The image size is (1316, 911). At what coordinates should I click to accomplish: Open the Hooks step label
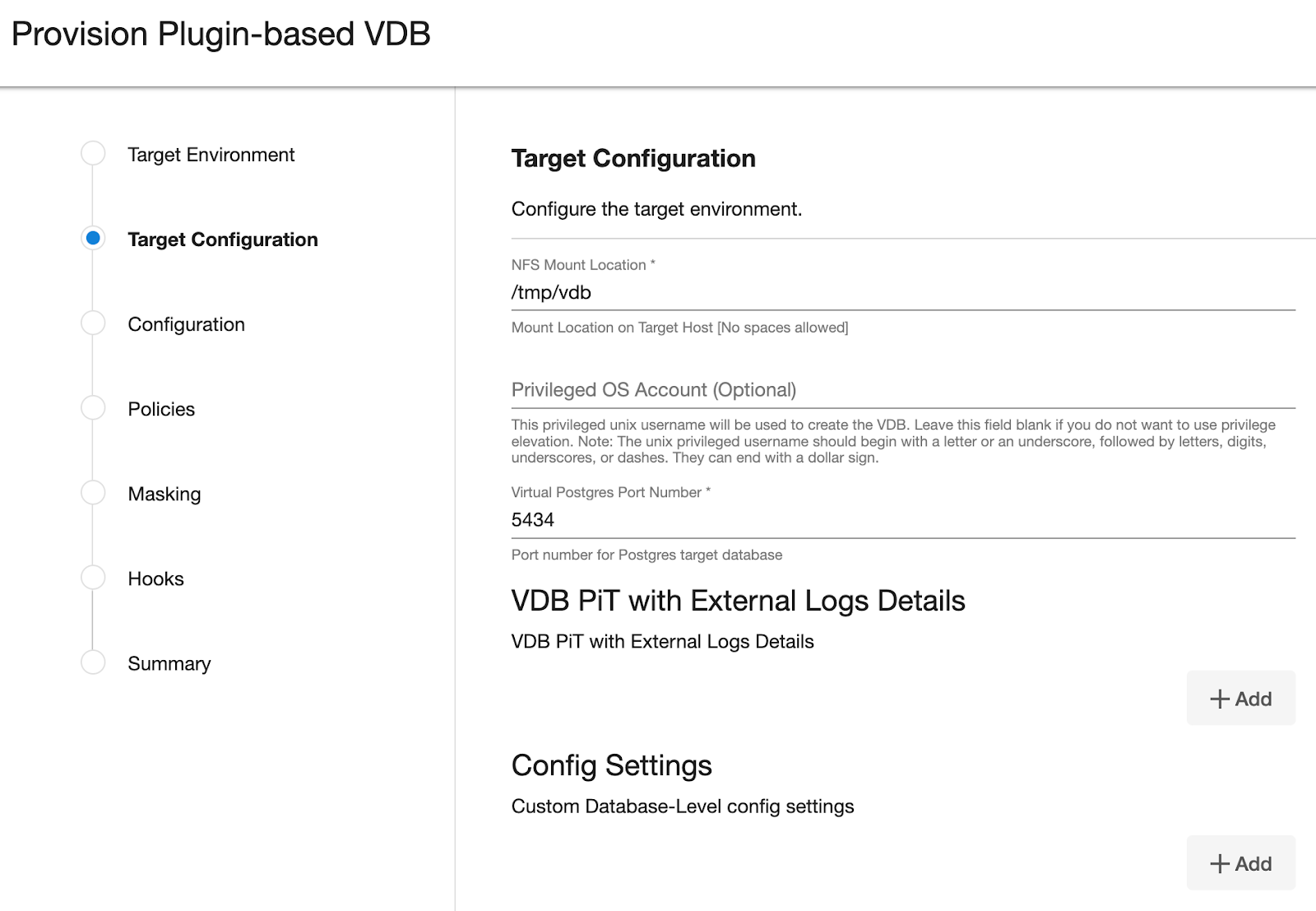pyautogui.click(x=155, y=579)
